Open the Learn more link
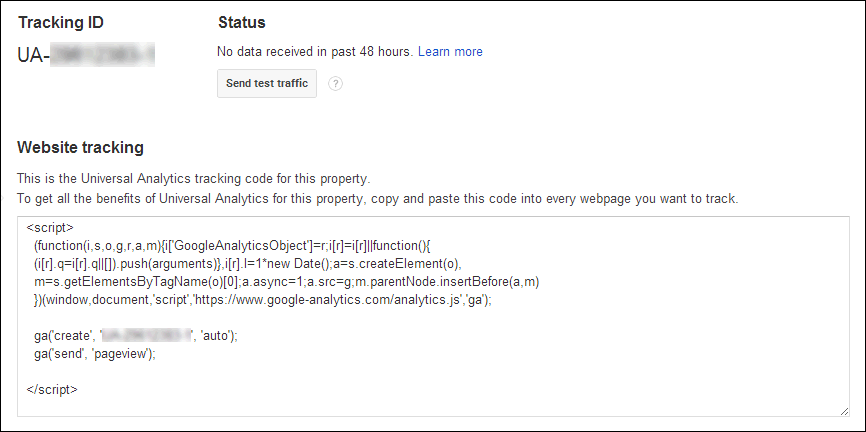Image resolution: width=866 pixels, height=432 pixels. tap(450, 51)
